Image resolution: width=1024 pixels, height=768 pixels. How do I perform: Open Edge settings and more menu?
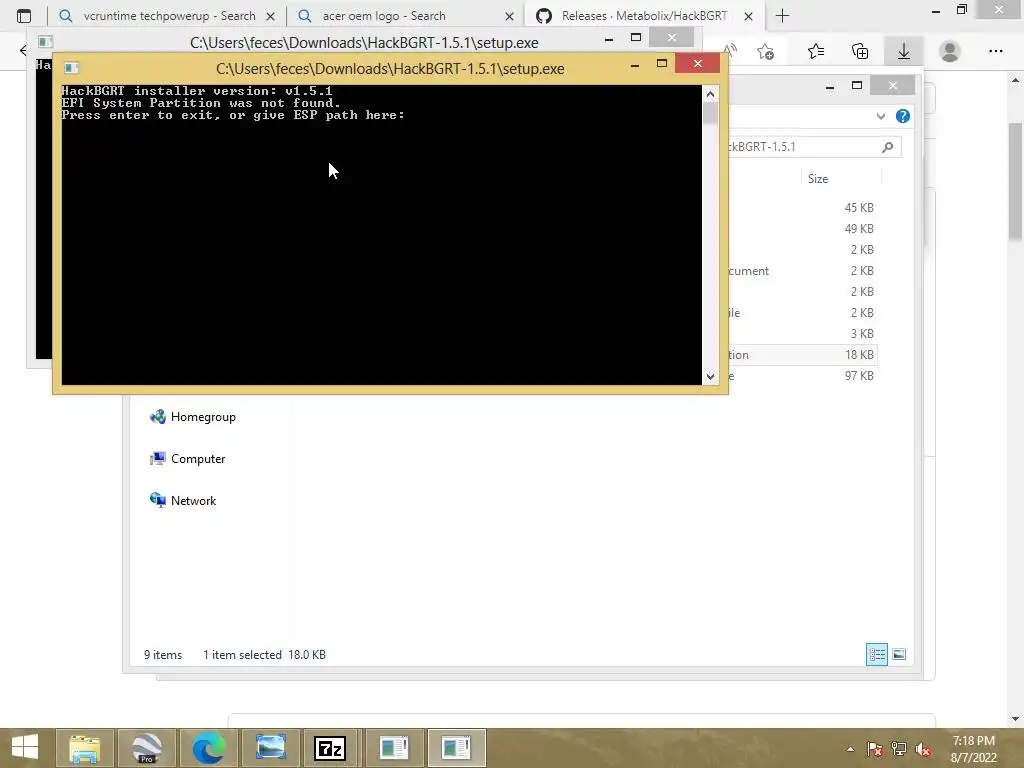click(x=995, y=51)
